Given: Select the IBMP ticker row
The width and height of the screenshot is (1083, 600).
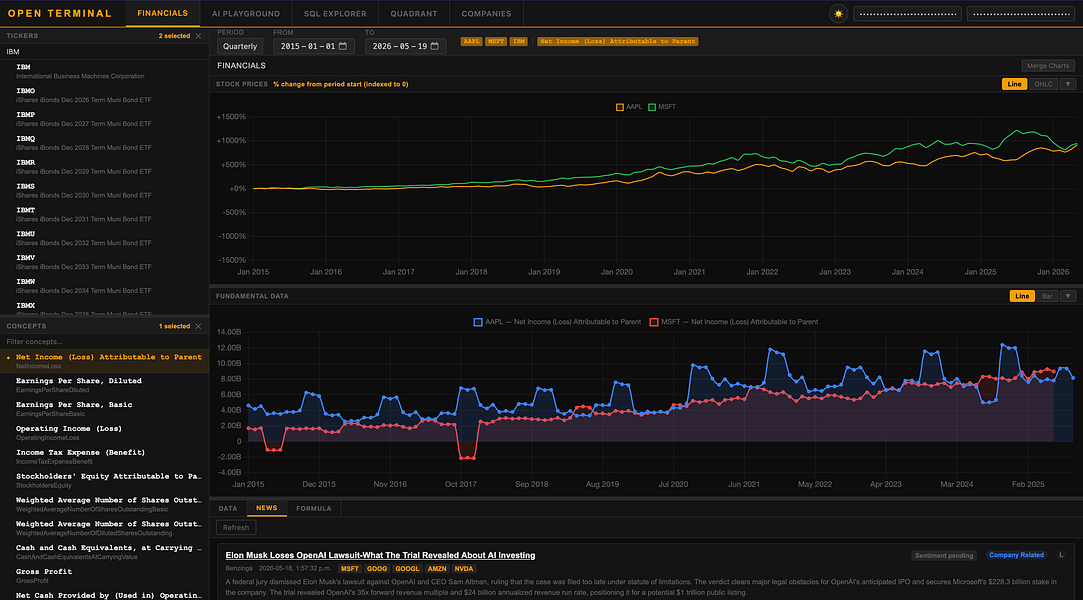Looking at the screenshot, I should point(104,119).
